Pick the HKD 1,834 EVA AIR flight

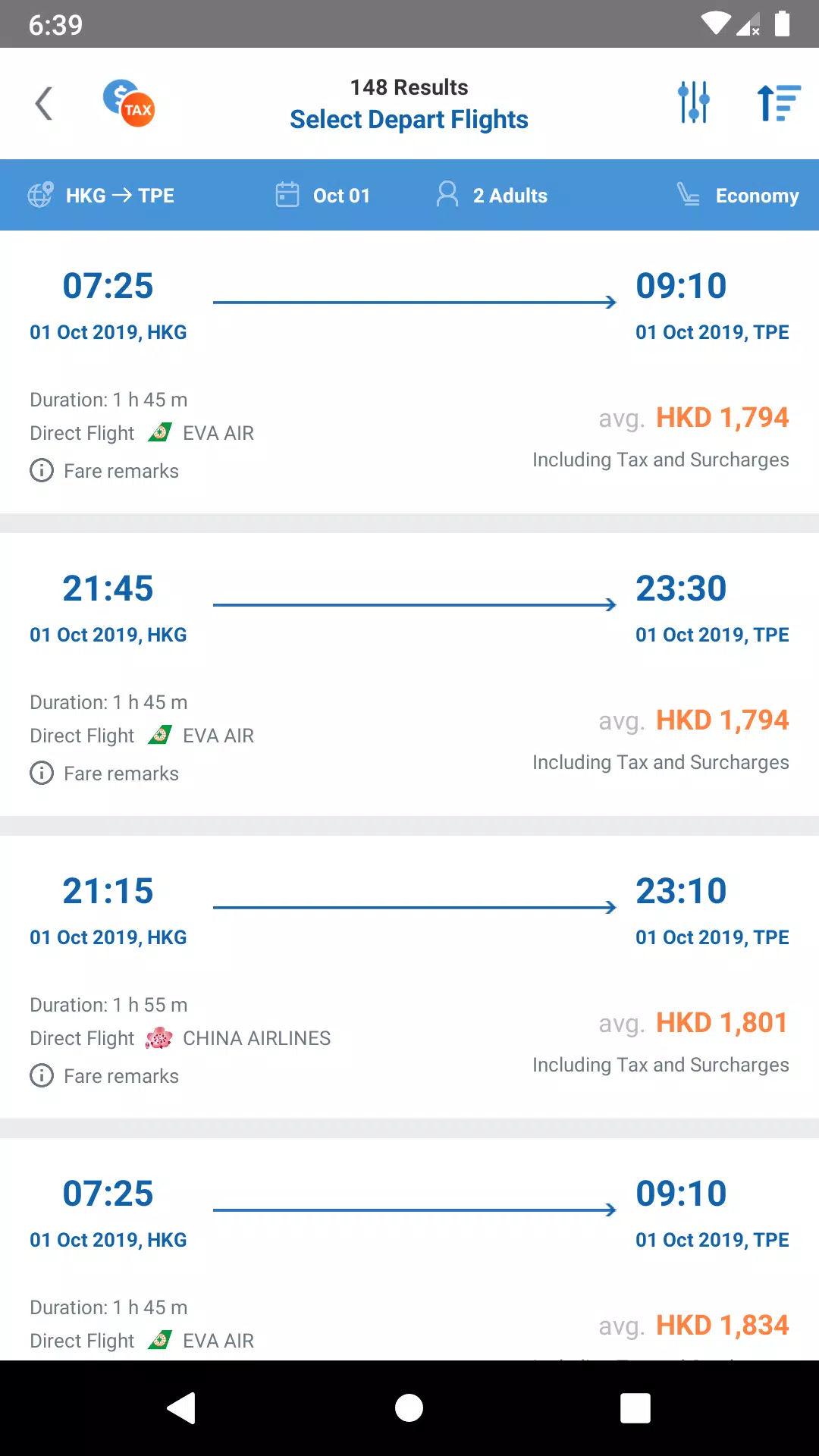click(x=409, y=1249)
